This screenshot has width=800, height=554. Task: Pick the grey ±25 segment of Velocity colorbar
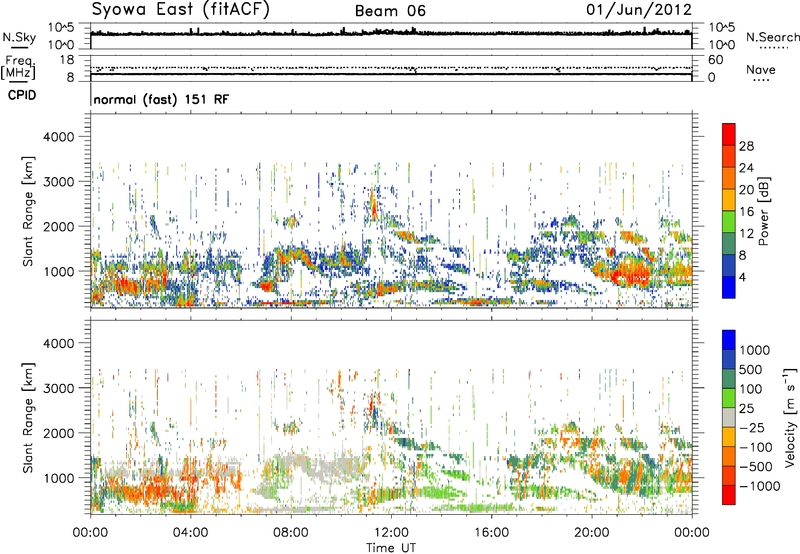[x=729, y=417]
